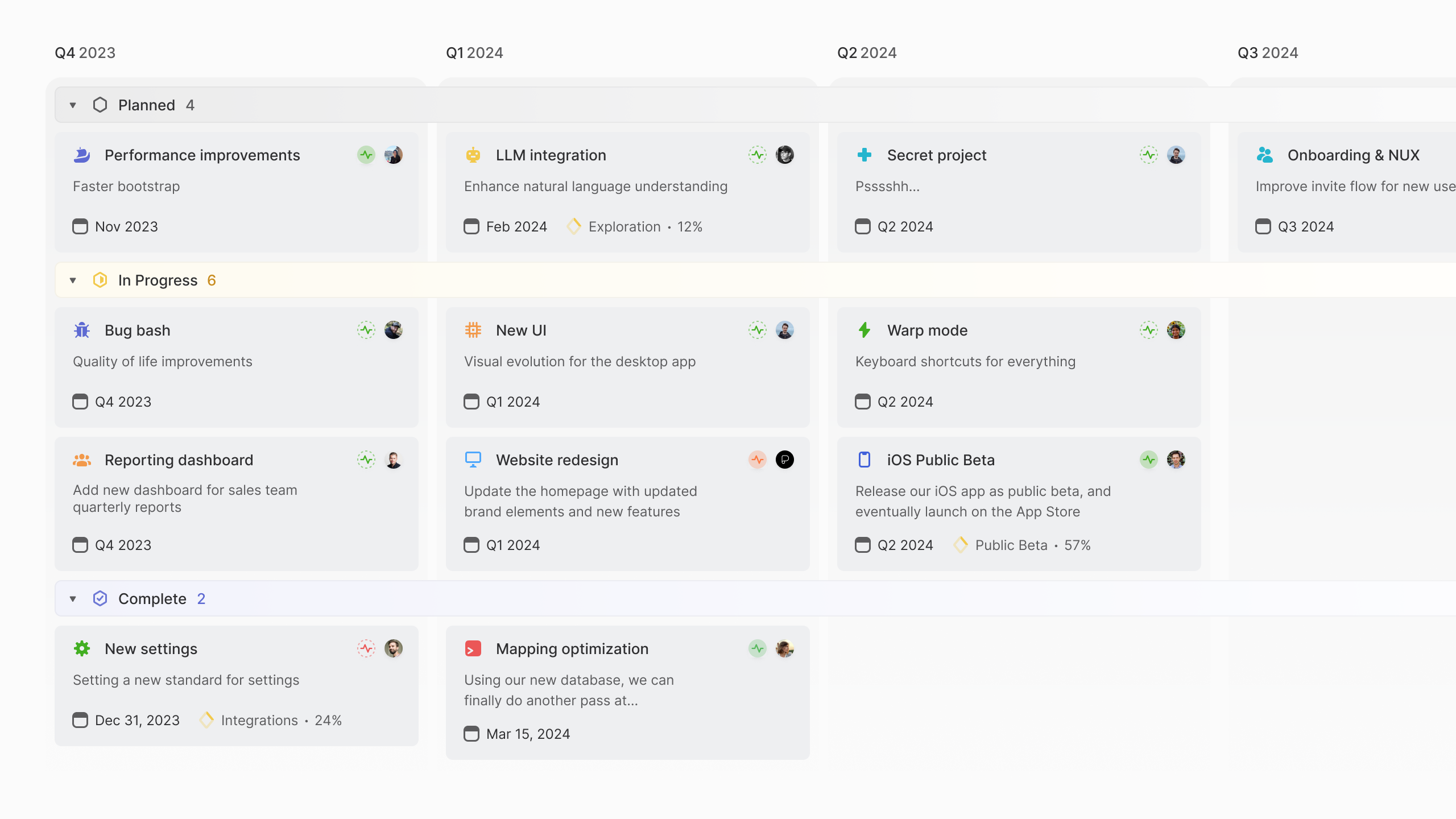Collapse the Planned section

pyautogui.click(x=72, y=105)
